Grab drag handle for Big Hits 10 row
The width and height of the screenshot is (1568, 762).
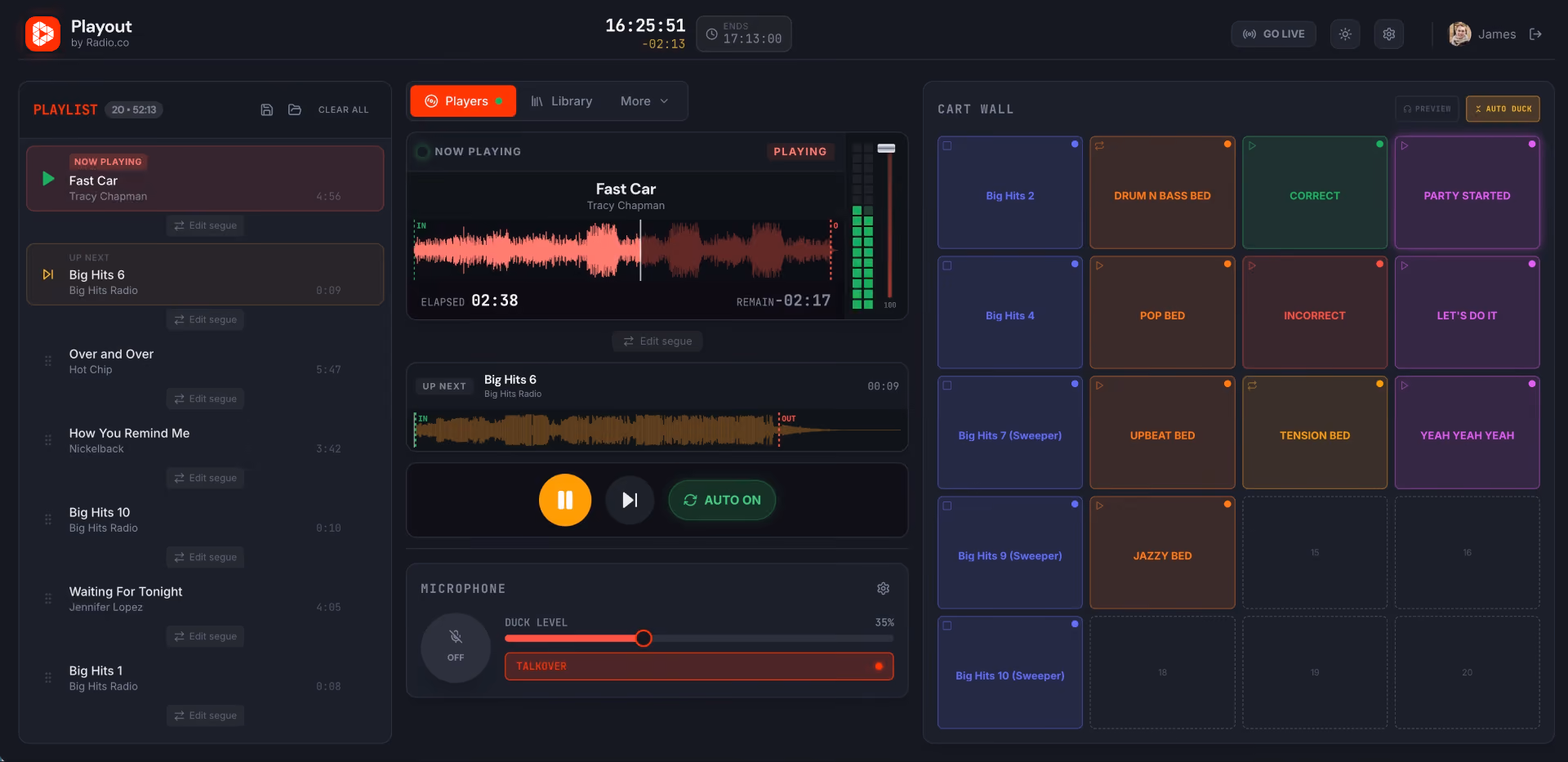point(48,519)
